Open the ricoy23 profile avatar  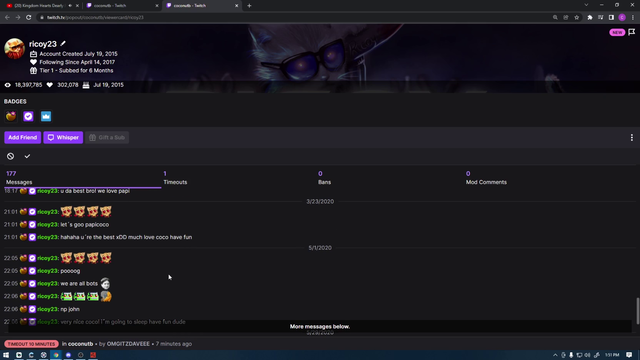14,49
